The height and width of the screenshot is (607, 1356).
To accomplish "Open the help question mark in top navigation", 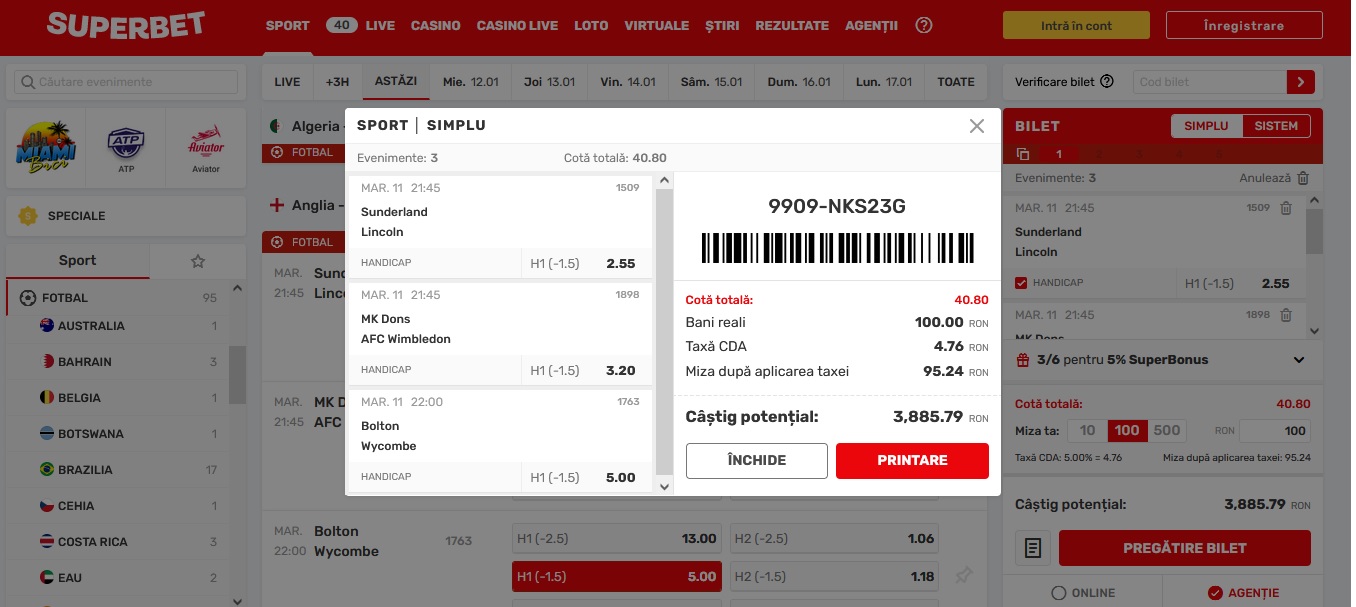I will coord(924,26).
